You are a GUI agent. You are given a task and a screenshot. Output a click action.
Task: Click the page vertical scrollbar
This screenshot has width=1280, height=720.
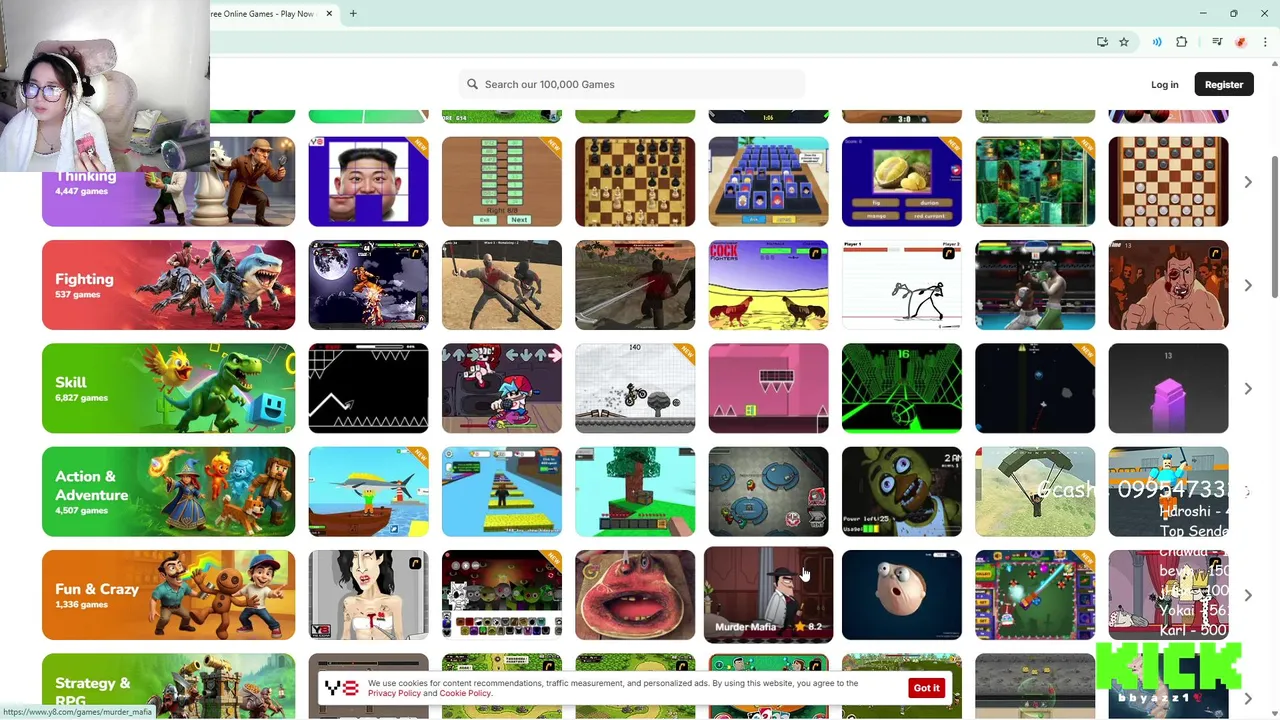[x=1274, y=225]
